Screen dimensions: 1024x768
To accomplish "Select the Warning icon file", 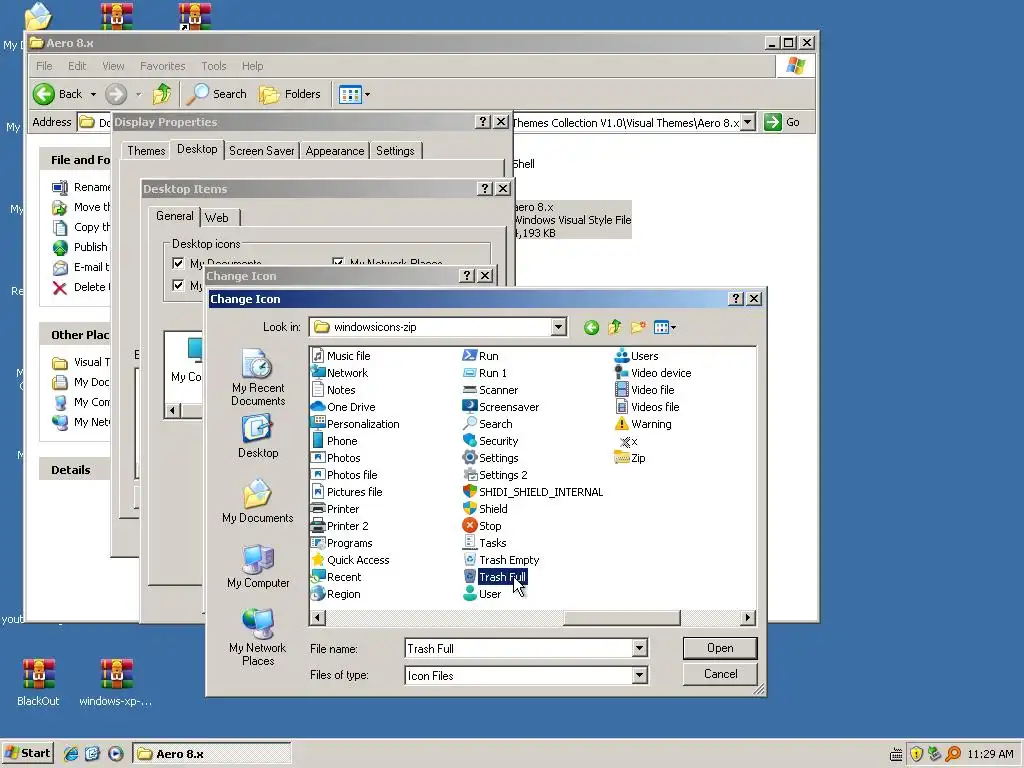I will (643, 424).
